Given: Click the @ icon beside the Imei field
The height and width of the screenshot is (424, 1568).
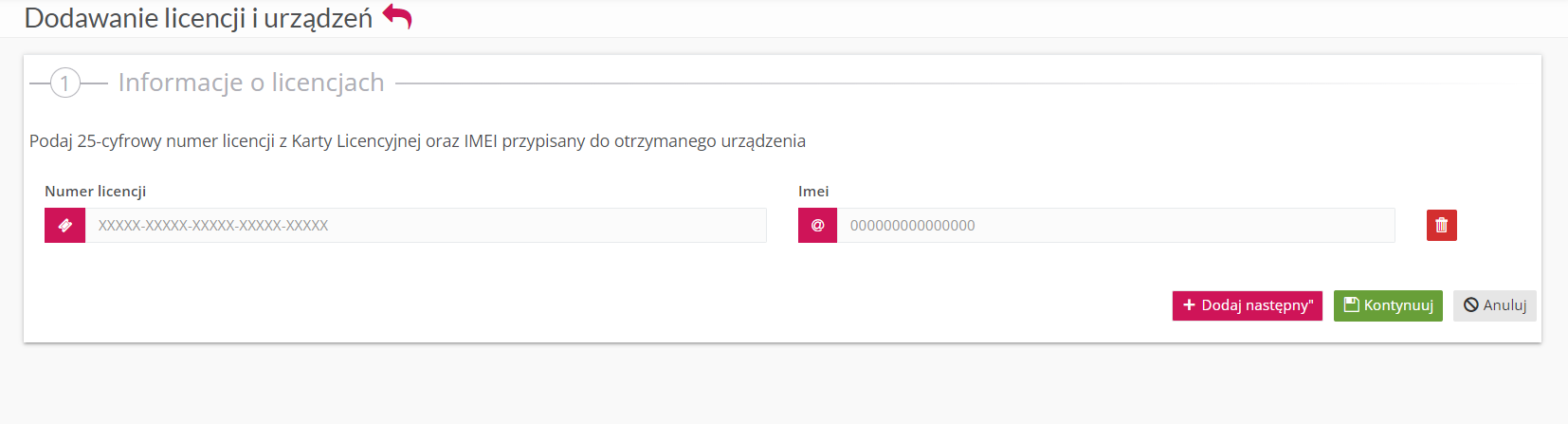Looking at the screenshot, I should tap(817, 226).
